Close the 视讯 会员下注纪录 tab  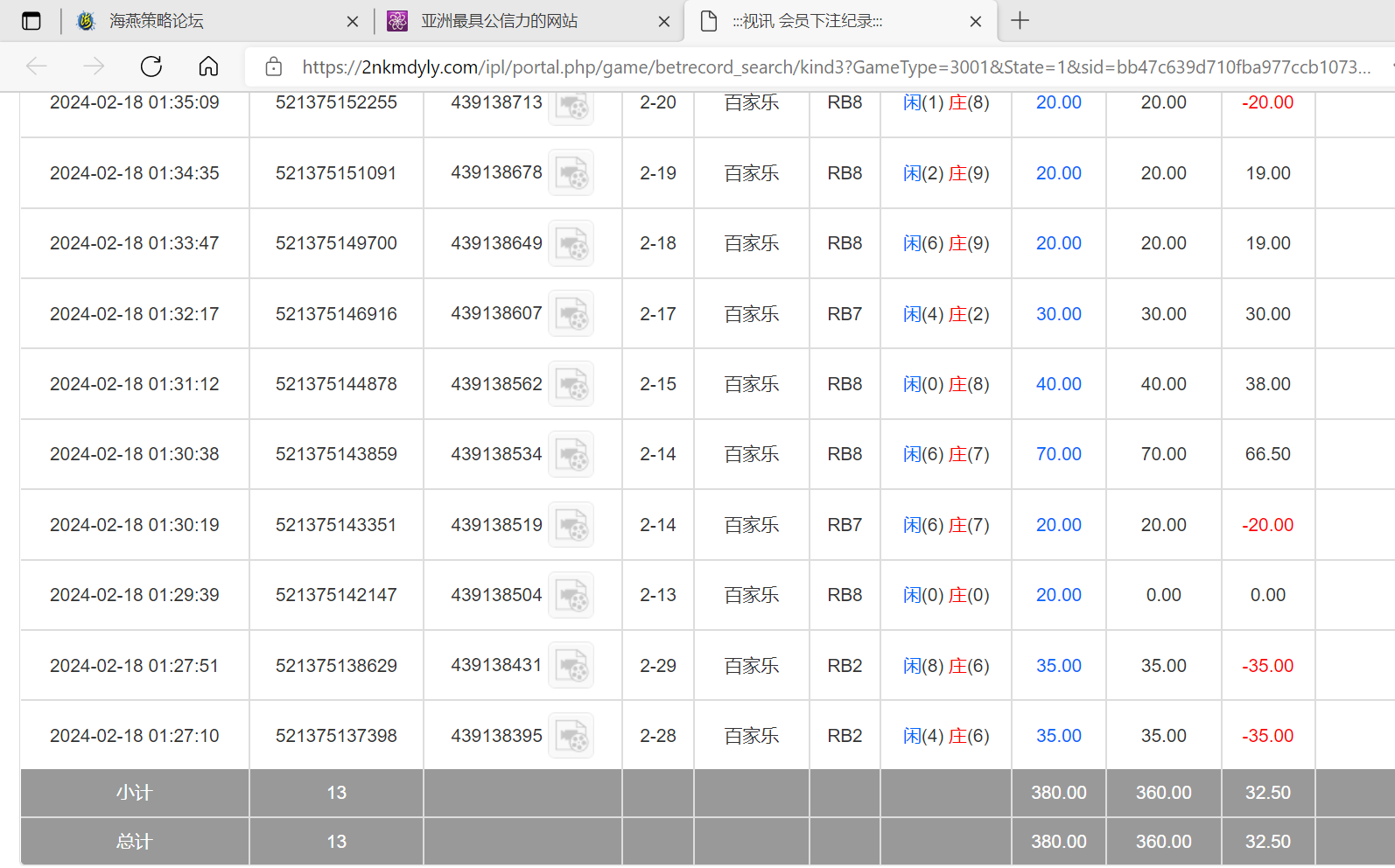tap(976, 21)
